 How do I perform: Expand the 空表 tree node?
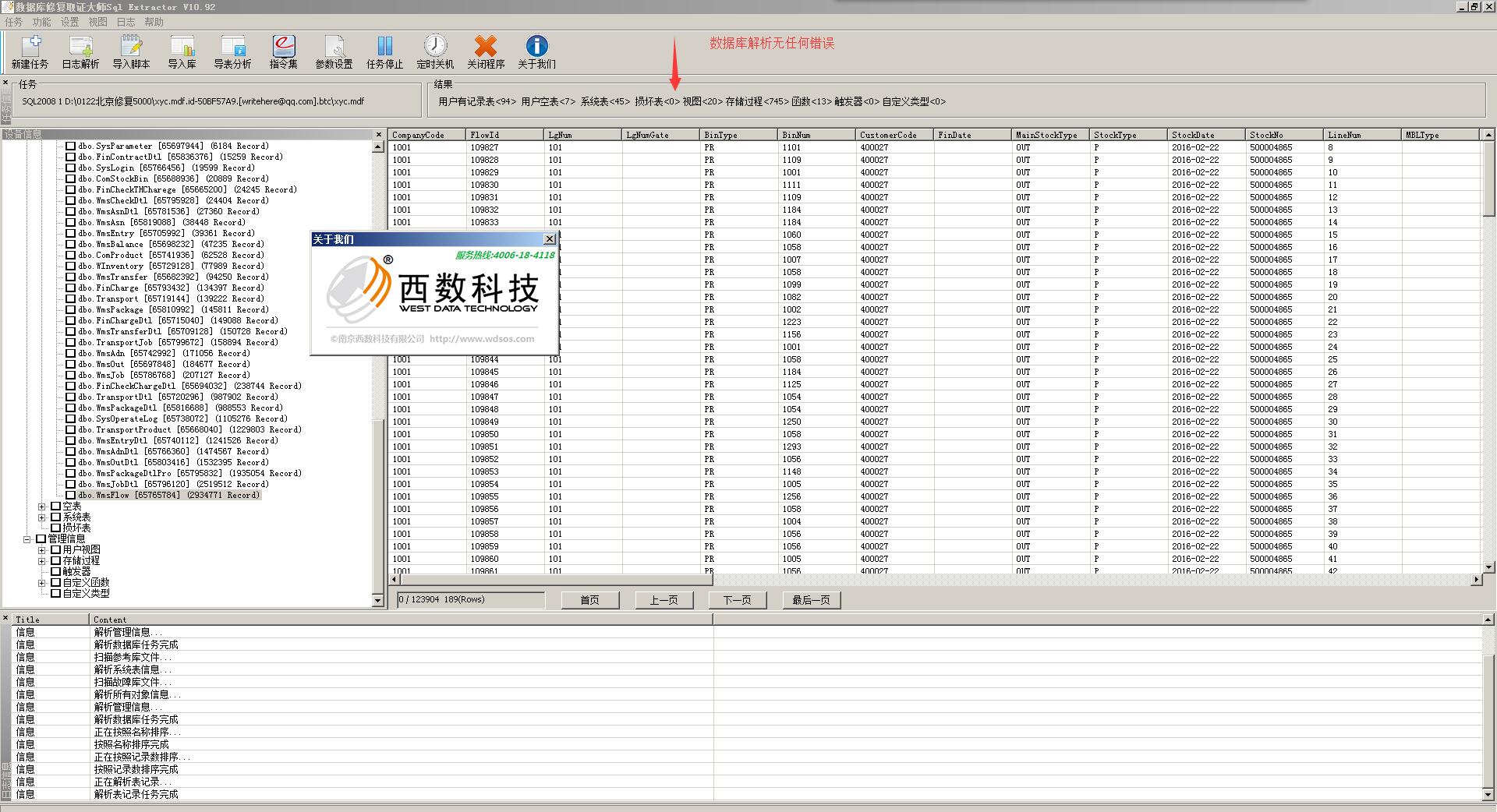[x=42, y=507]
